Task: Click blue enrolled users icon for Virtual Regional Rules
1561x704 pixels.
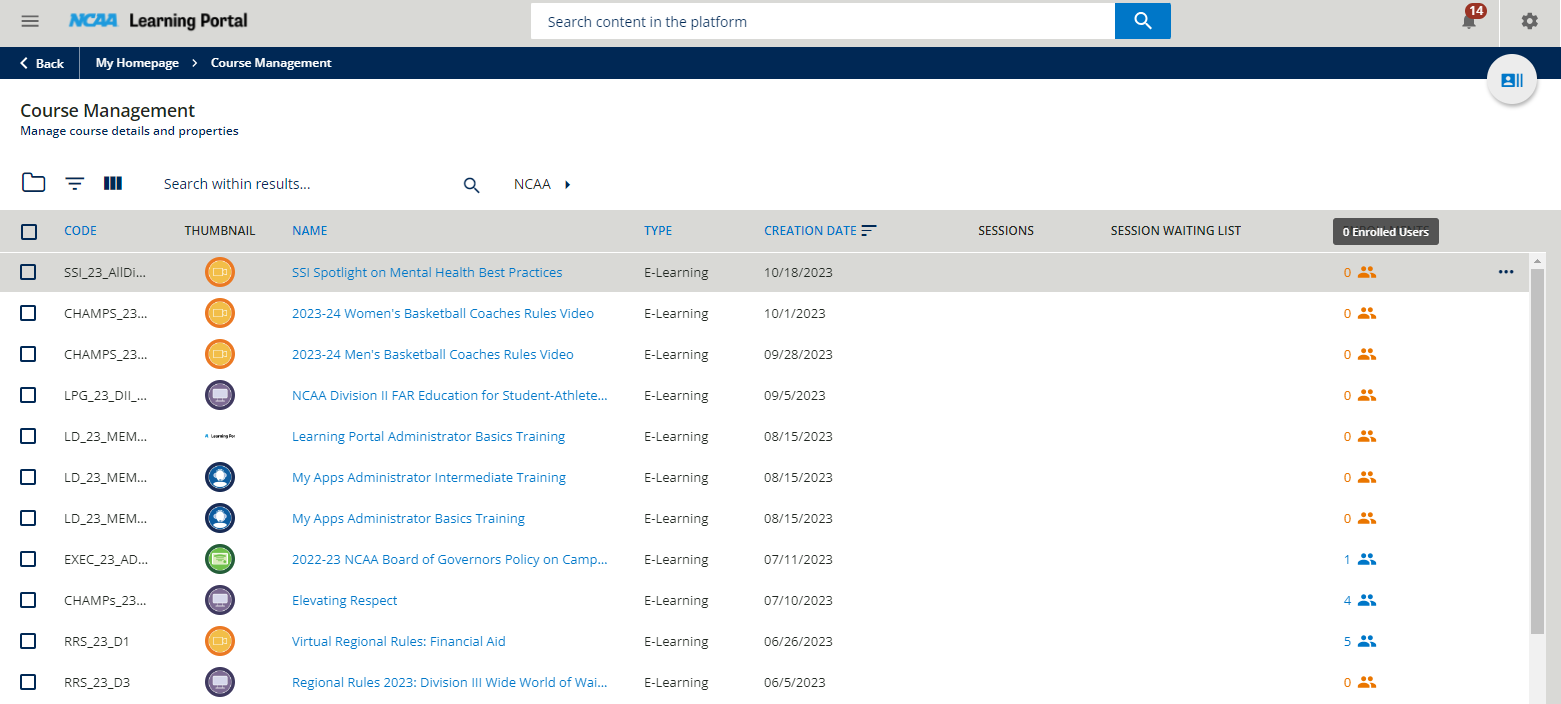Action: pyautogui.click(x=1367, y=641)
